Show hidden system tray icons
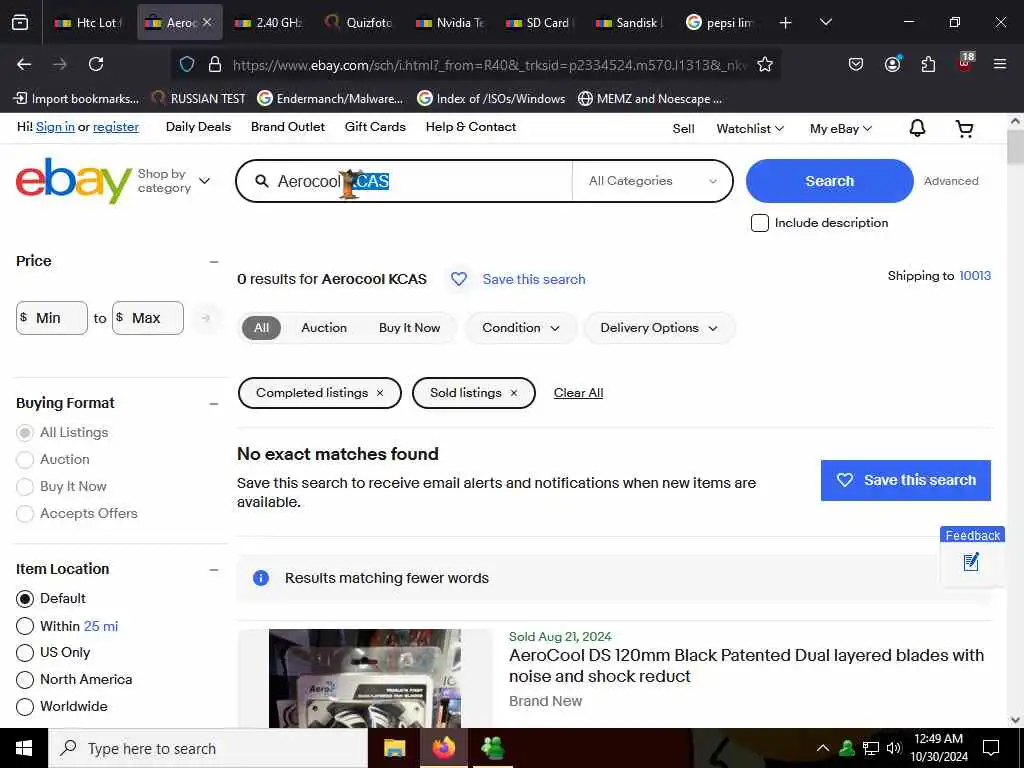This screenshot has height=768, width=1024. click(823, 748)
